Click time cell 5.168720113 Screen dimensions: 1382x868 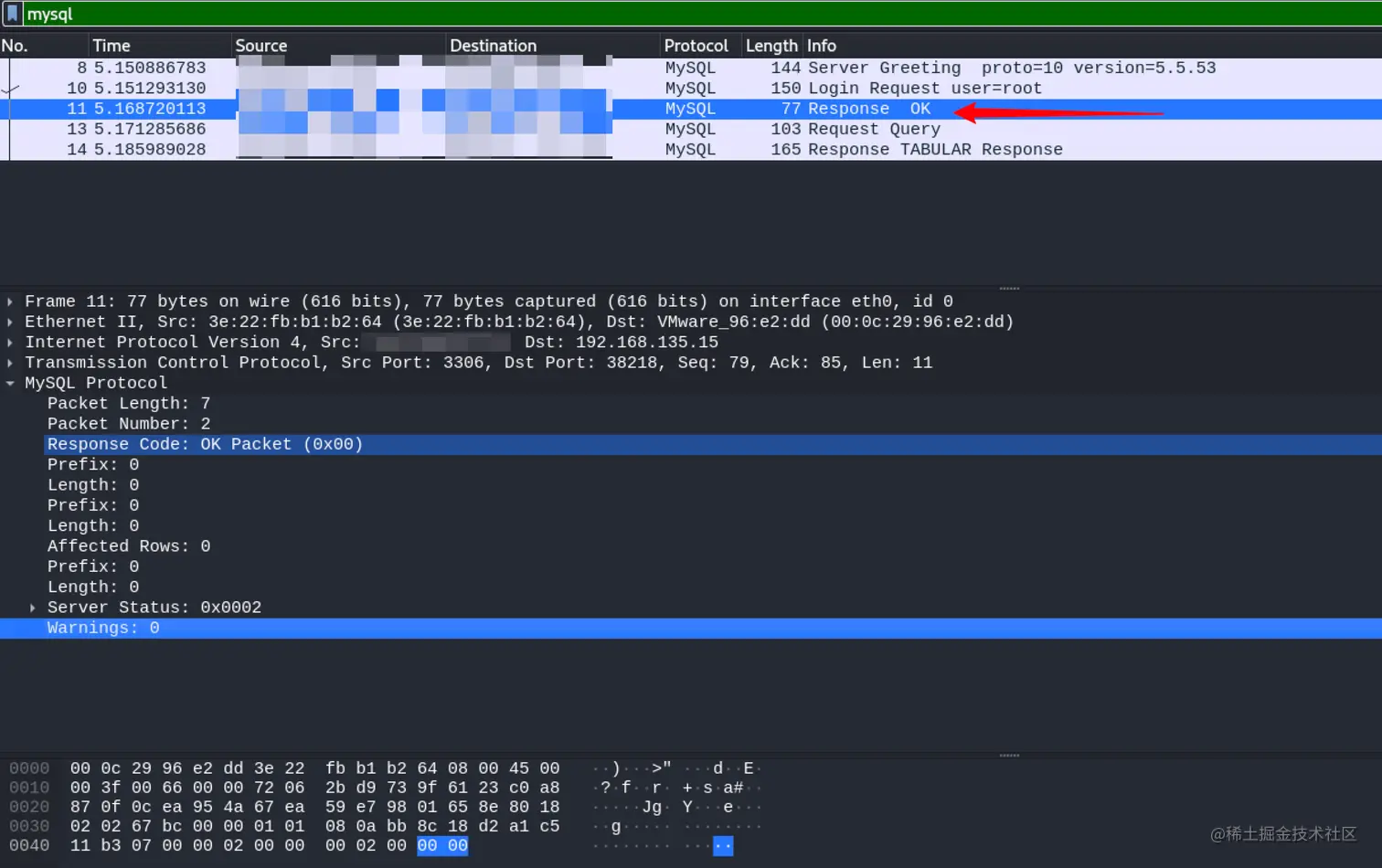(x=150, y=109)
